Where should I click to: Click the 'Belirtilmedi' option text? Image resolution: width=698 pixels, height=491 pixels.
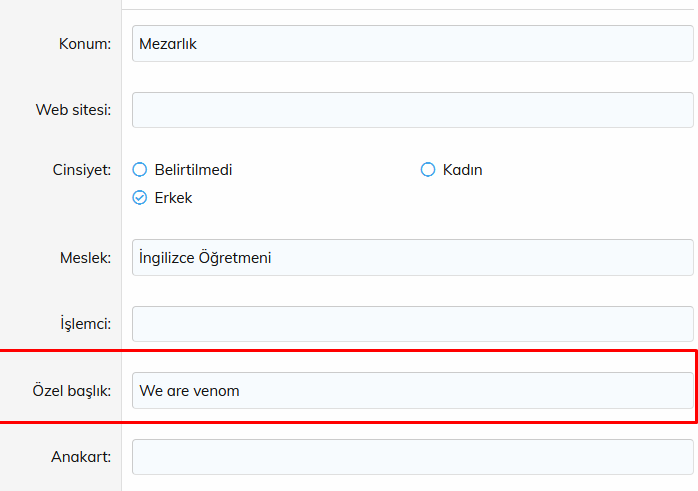(193, 170)
